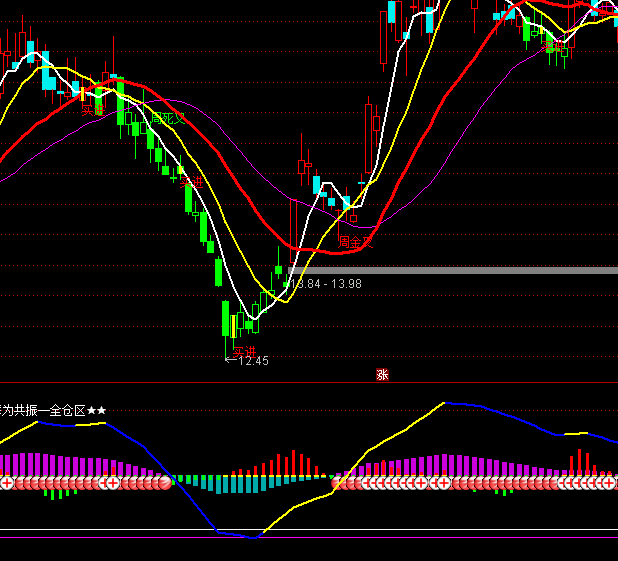Click the 买进 buy signal near 12.45
618x561 pixels.
[244, 350]
